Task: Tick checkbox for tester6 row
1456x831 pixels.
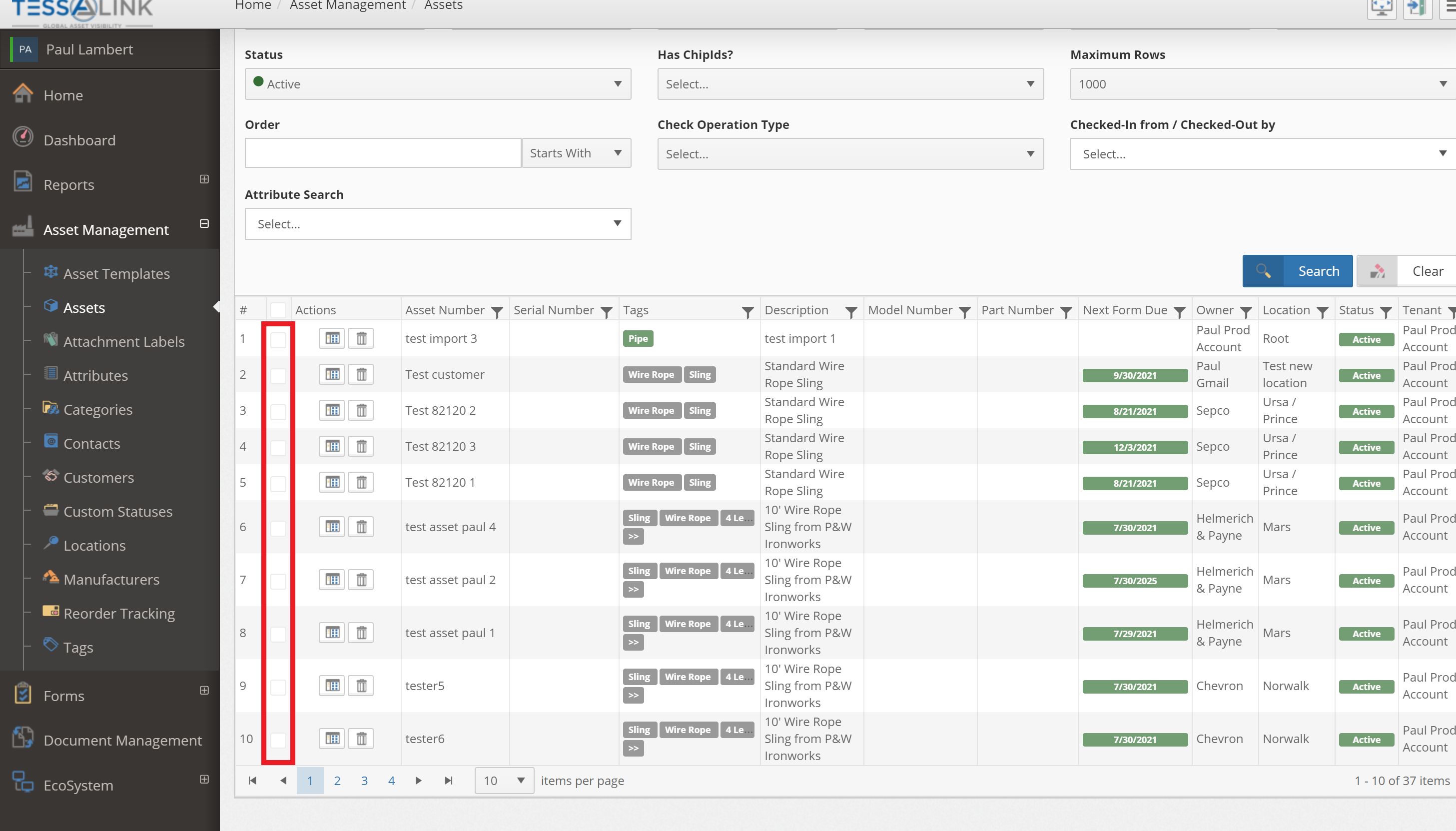Action: [x=278, y=740]
